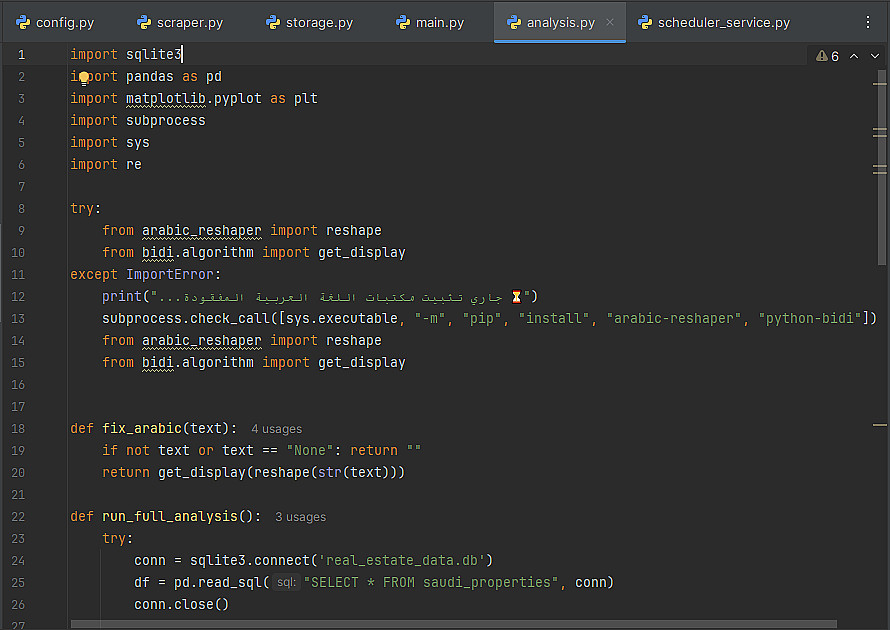Viewport: 890px width, 630px height.
Task: Show the "4 usages" of fix_arabic
Action: coord(276,429)
